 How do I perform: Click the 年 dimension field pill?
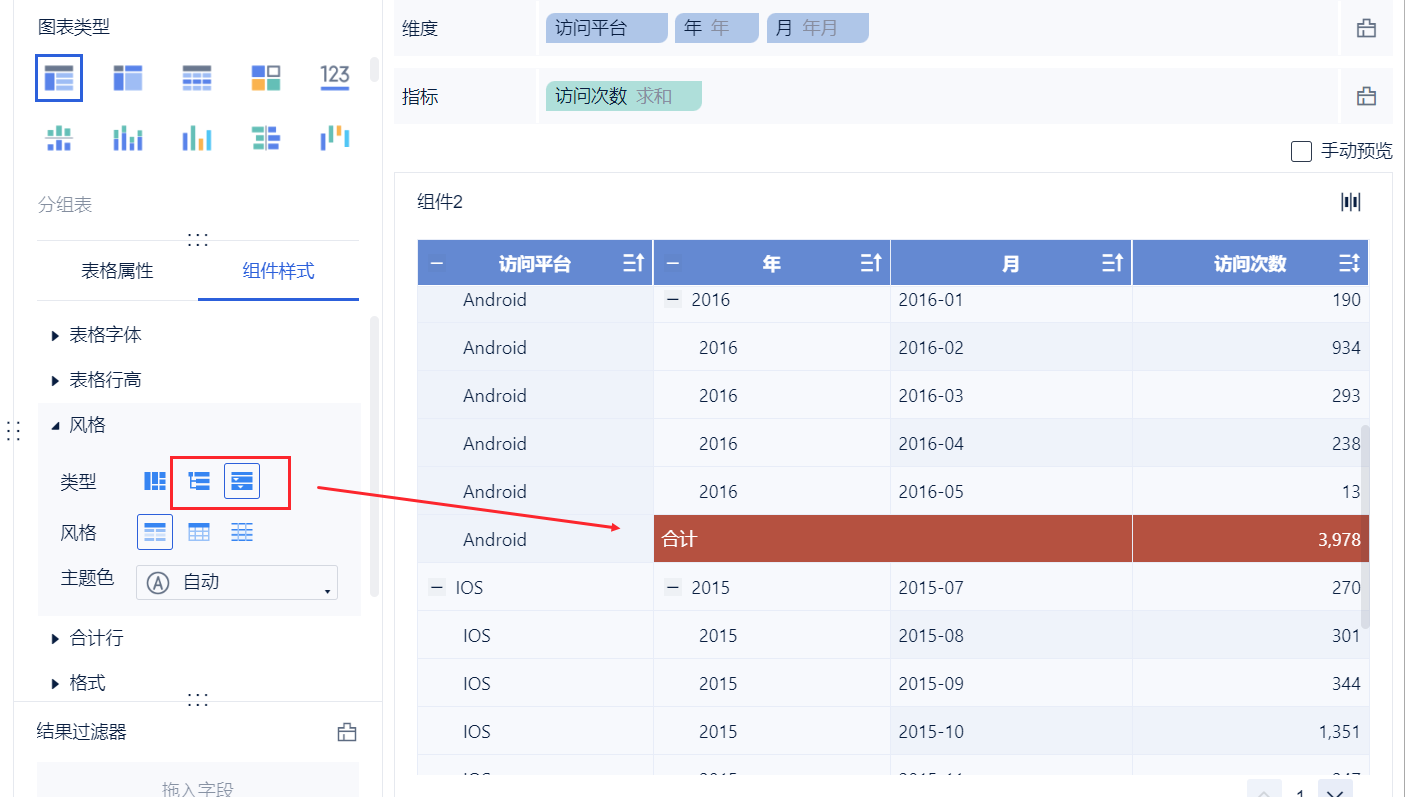coord(716,28)
